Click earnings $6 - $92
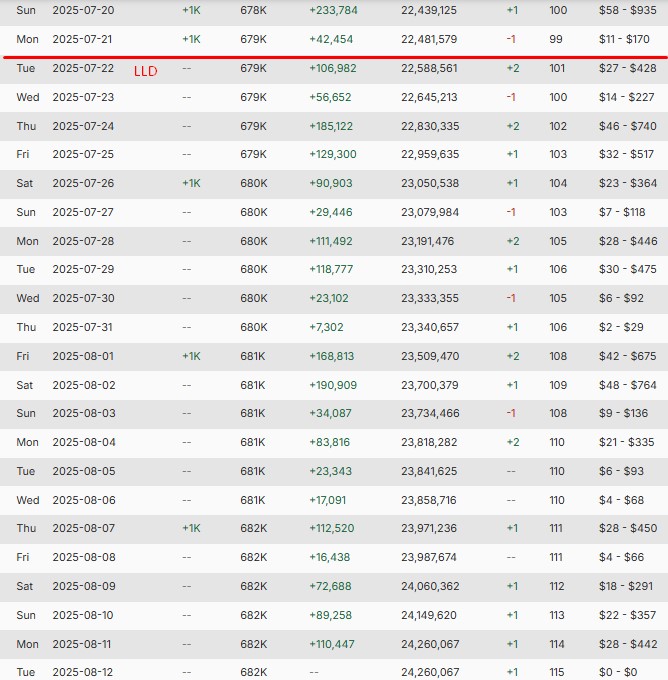Viewport: 668px width, 680px height. 621,298
